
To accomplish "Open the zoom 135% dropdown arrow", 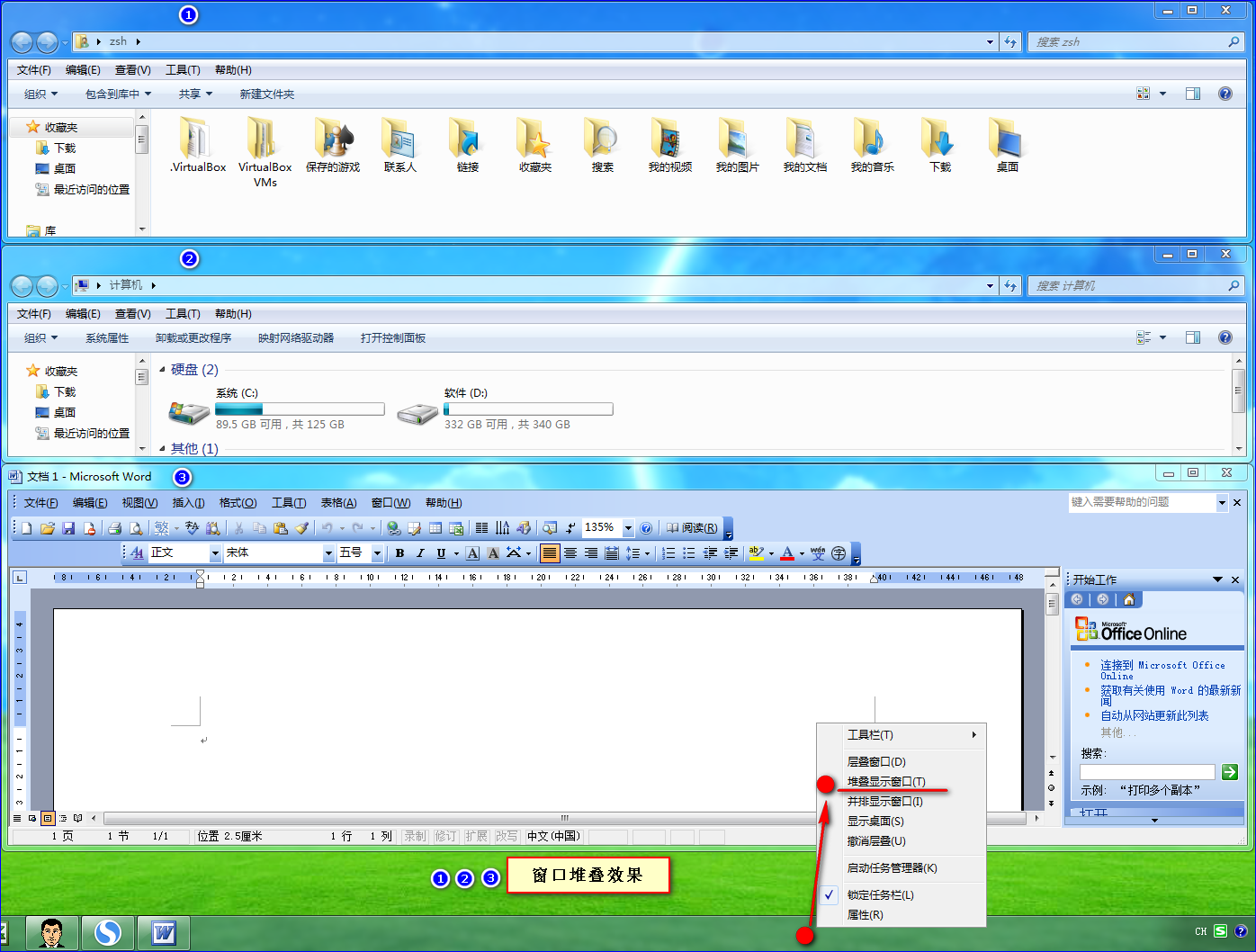I will (x=628, y=528).
